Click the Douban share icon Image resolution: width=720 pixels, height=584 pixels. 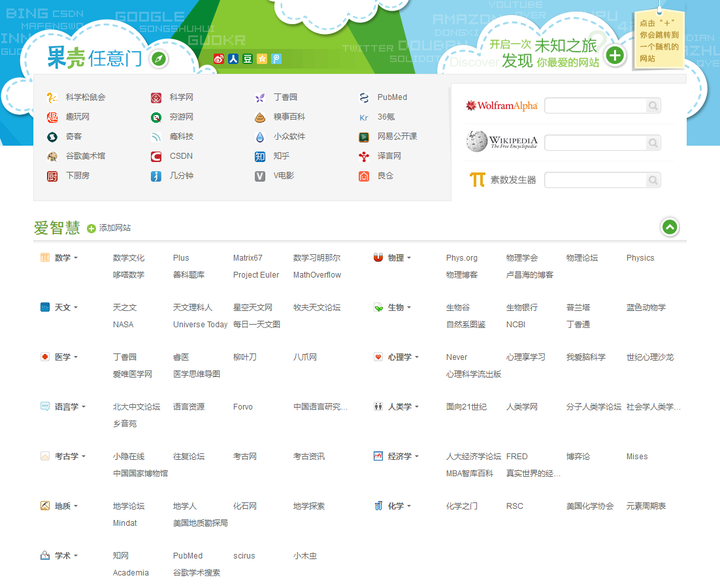(247, 59)
